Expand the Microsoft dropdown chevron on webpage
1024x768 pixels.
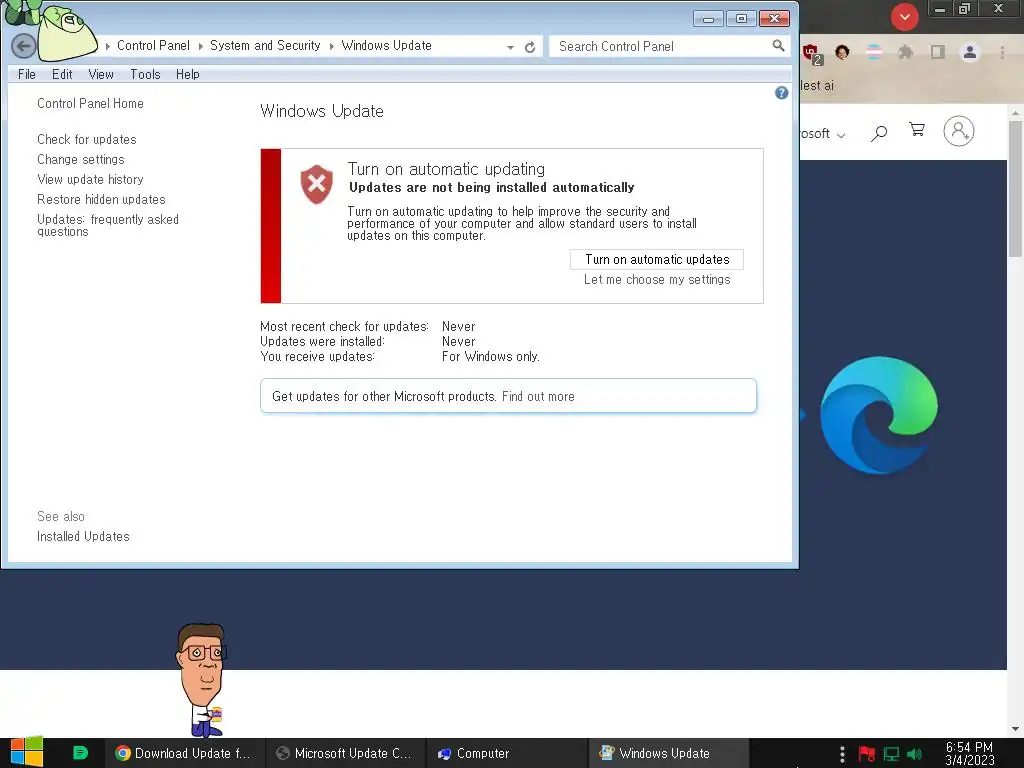[x=841, y=135]
